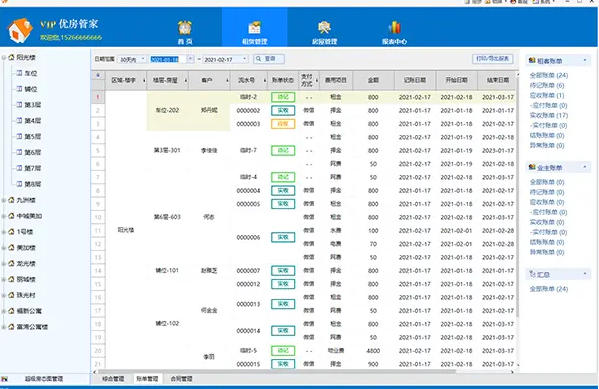Viewport: 599px width, 389px height.
Task: Open the 首页 home alarm-clock icon
Action: tap(185, 28)
